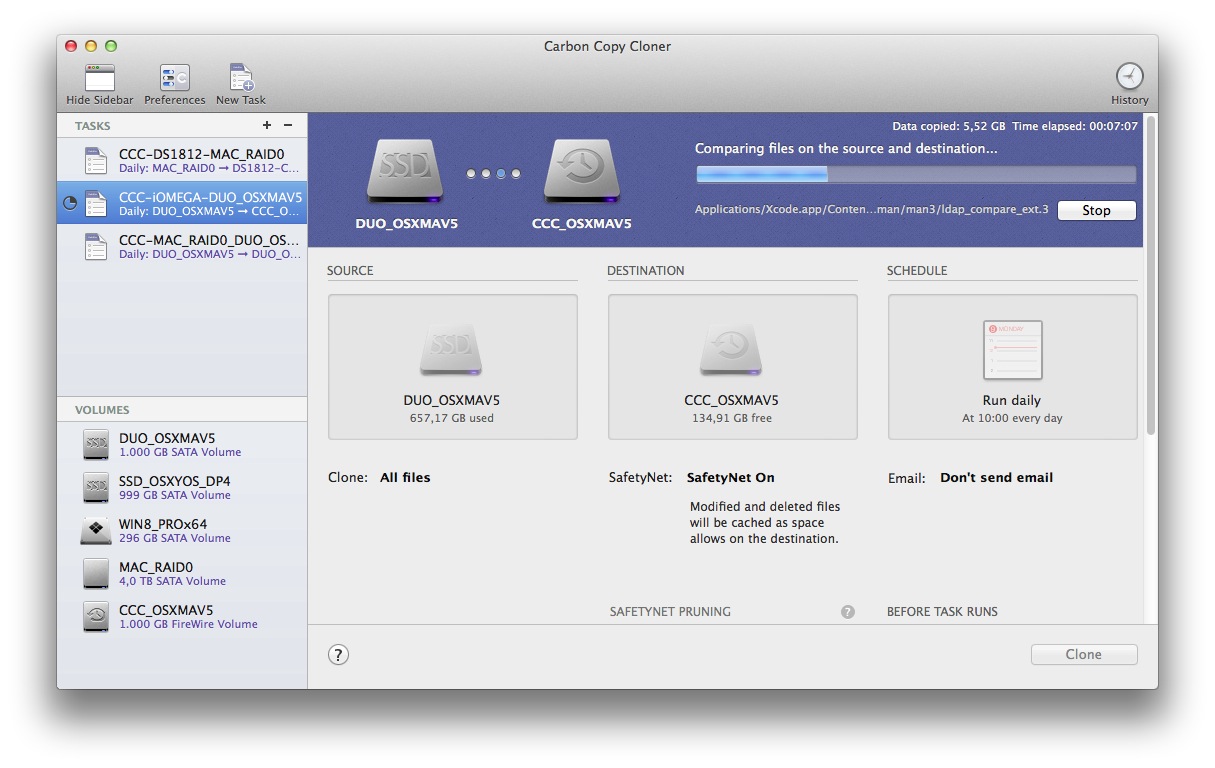Open the Source selector box DUO_OSXMAV5
This screenshot has width=1215, height=768.
point(453,366)
